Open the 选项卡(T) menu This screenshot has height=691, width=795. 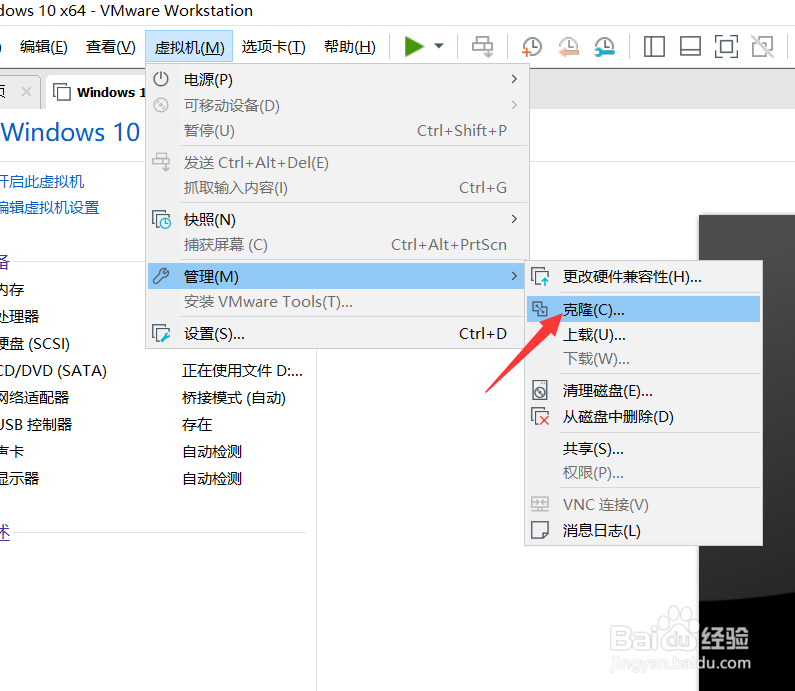[x=273, y=47]
